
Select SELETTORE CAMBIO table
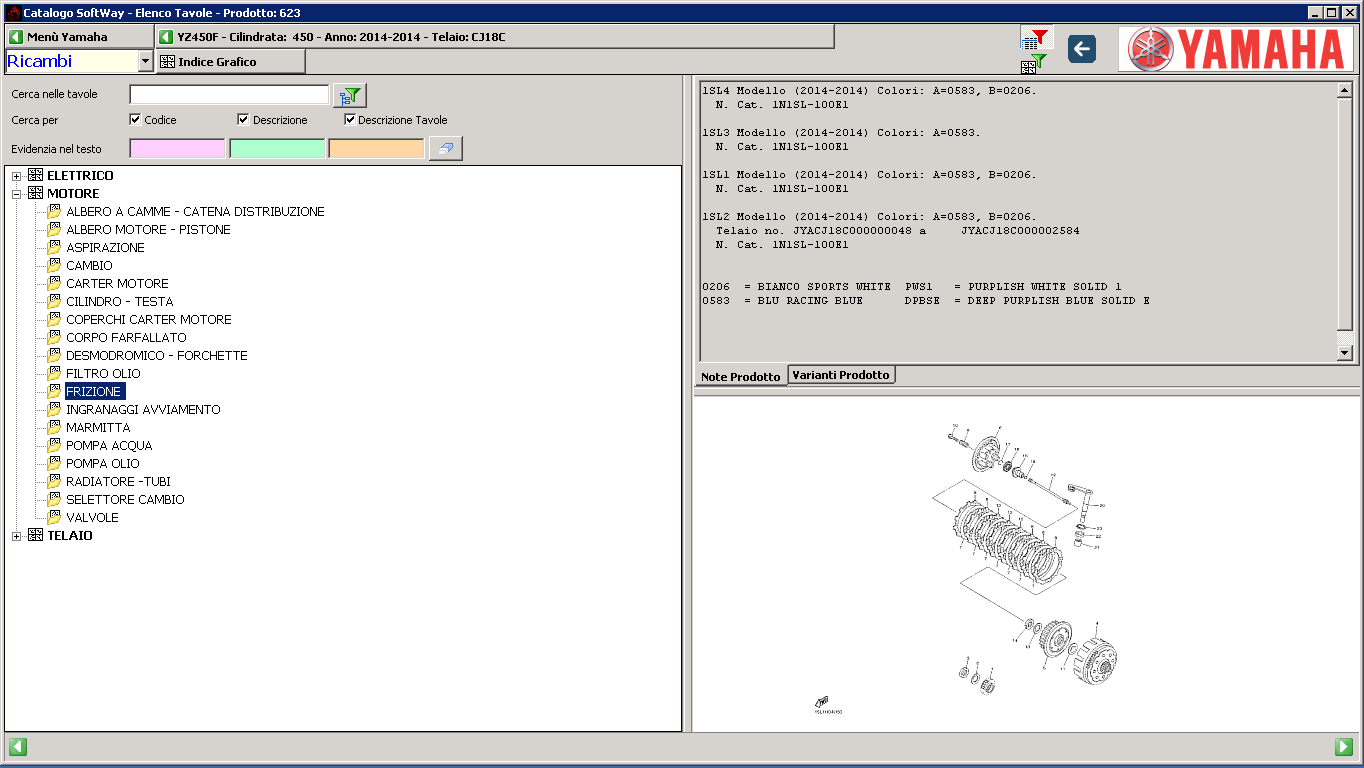[125, 499]
